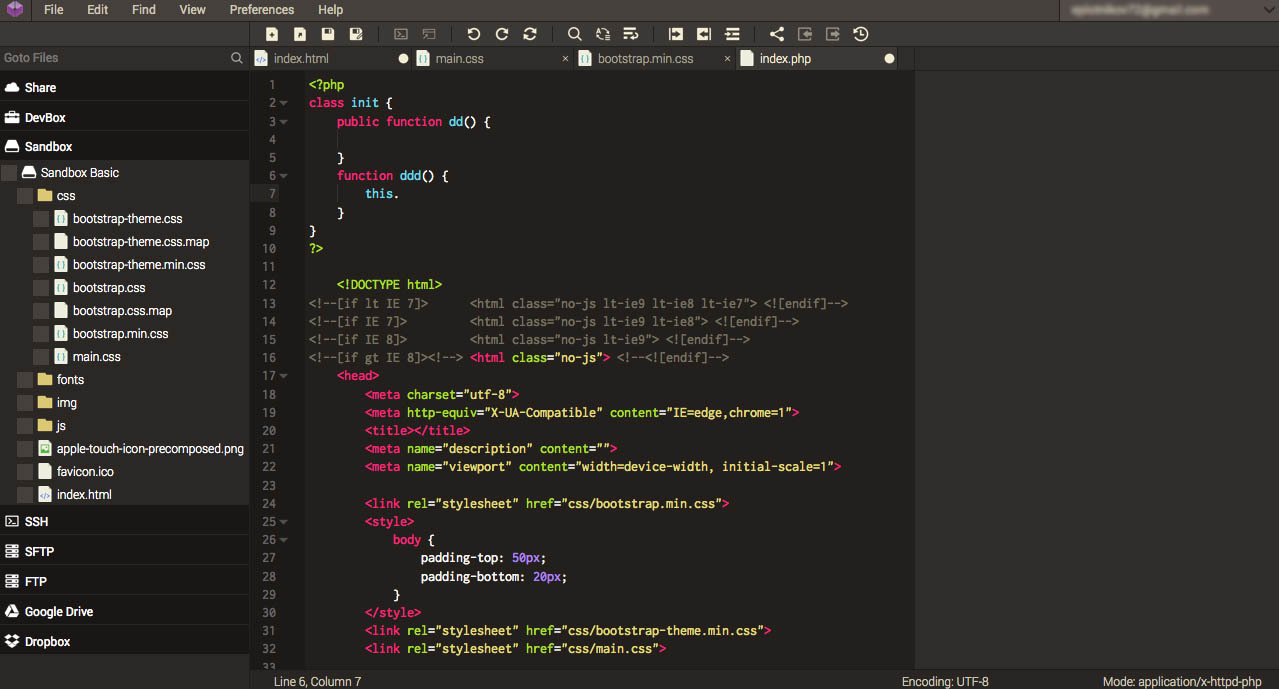Click the export arrow toolbar icon
Screen dimensions: 1279x689
tap(833, 34)
